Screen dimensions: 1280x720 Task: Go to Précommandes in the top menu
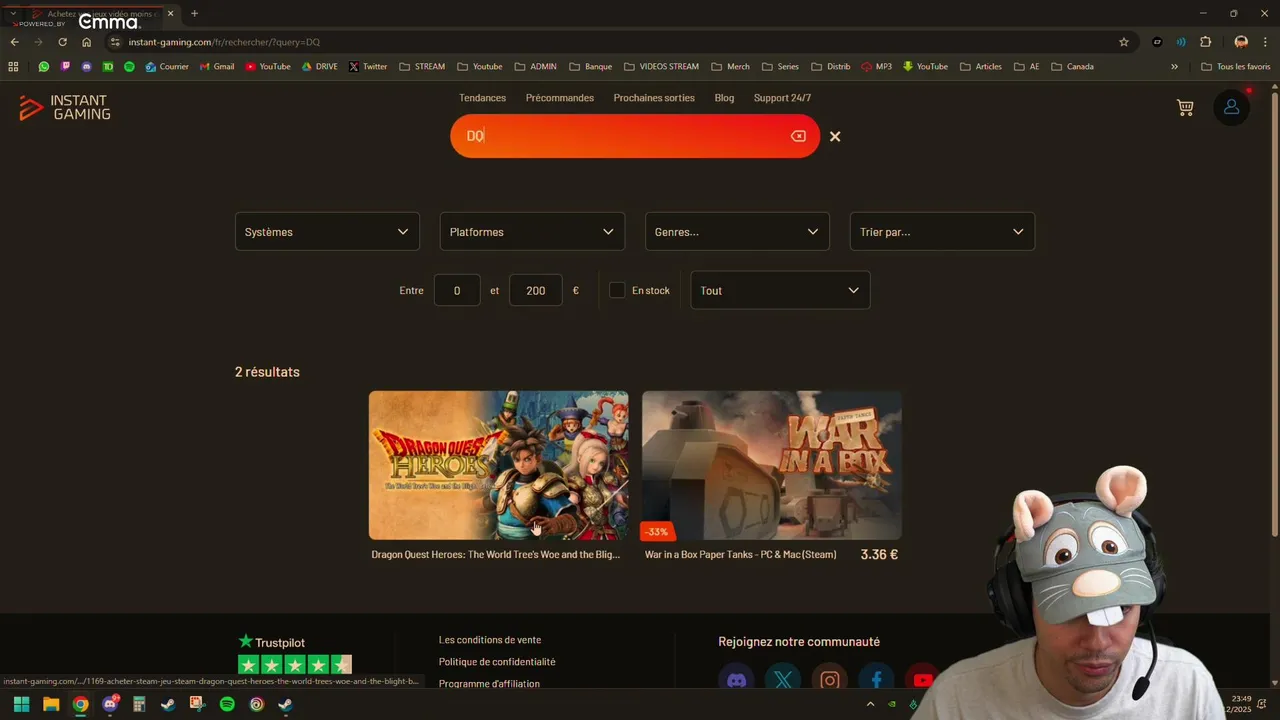coord(560,98)
